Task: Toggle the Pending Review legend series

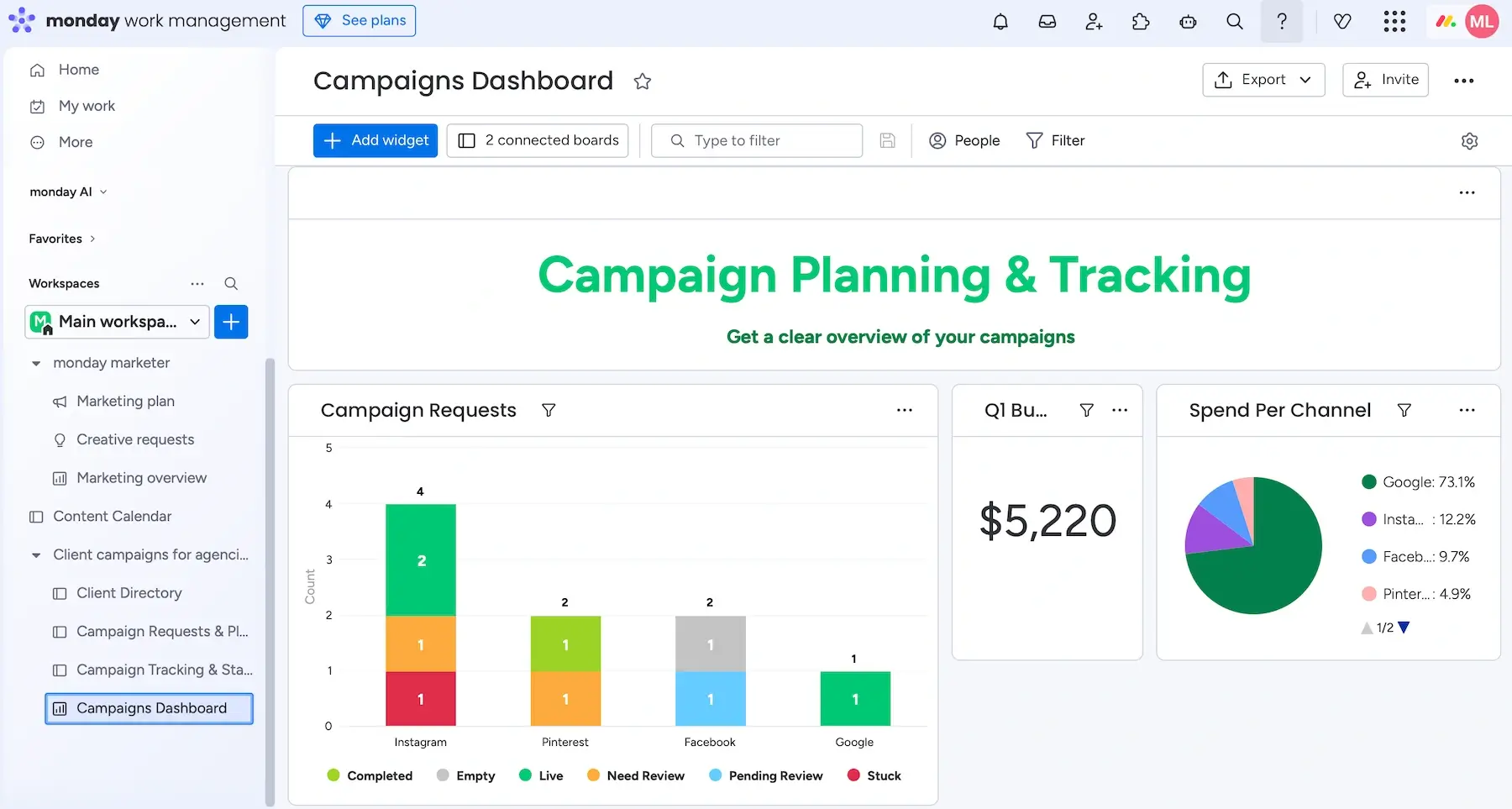Action: [x=765, y=775]
